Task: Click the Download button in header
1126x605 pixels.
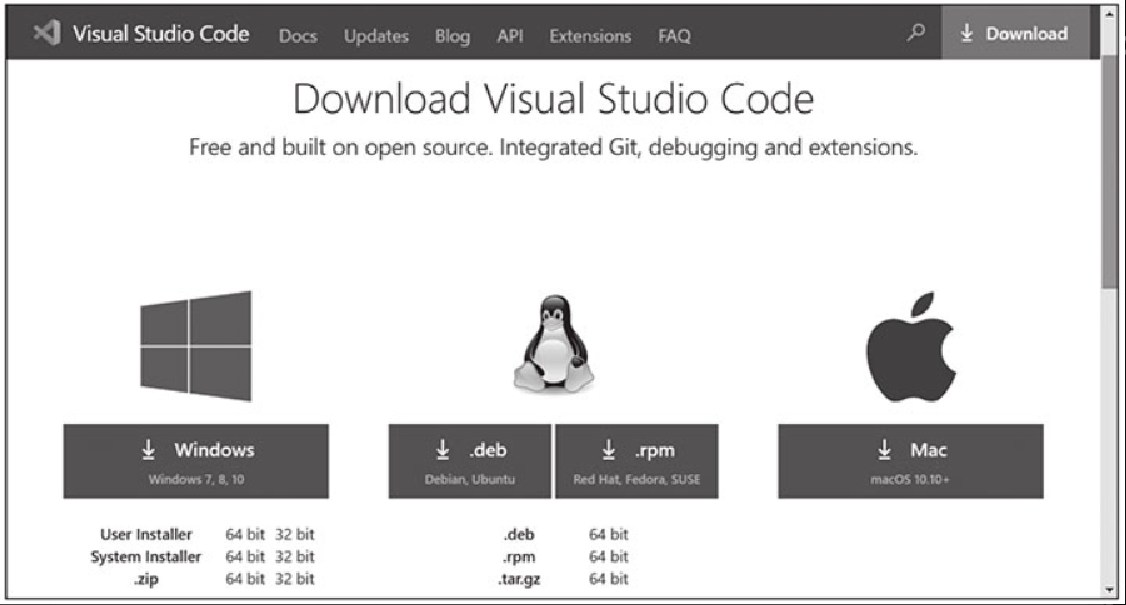Action: click(x=1015, y=33)
